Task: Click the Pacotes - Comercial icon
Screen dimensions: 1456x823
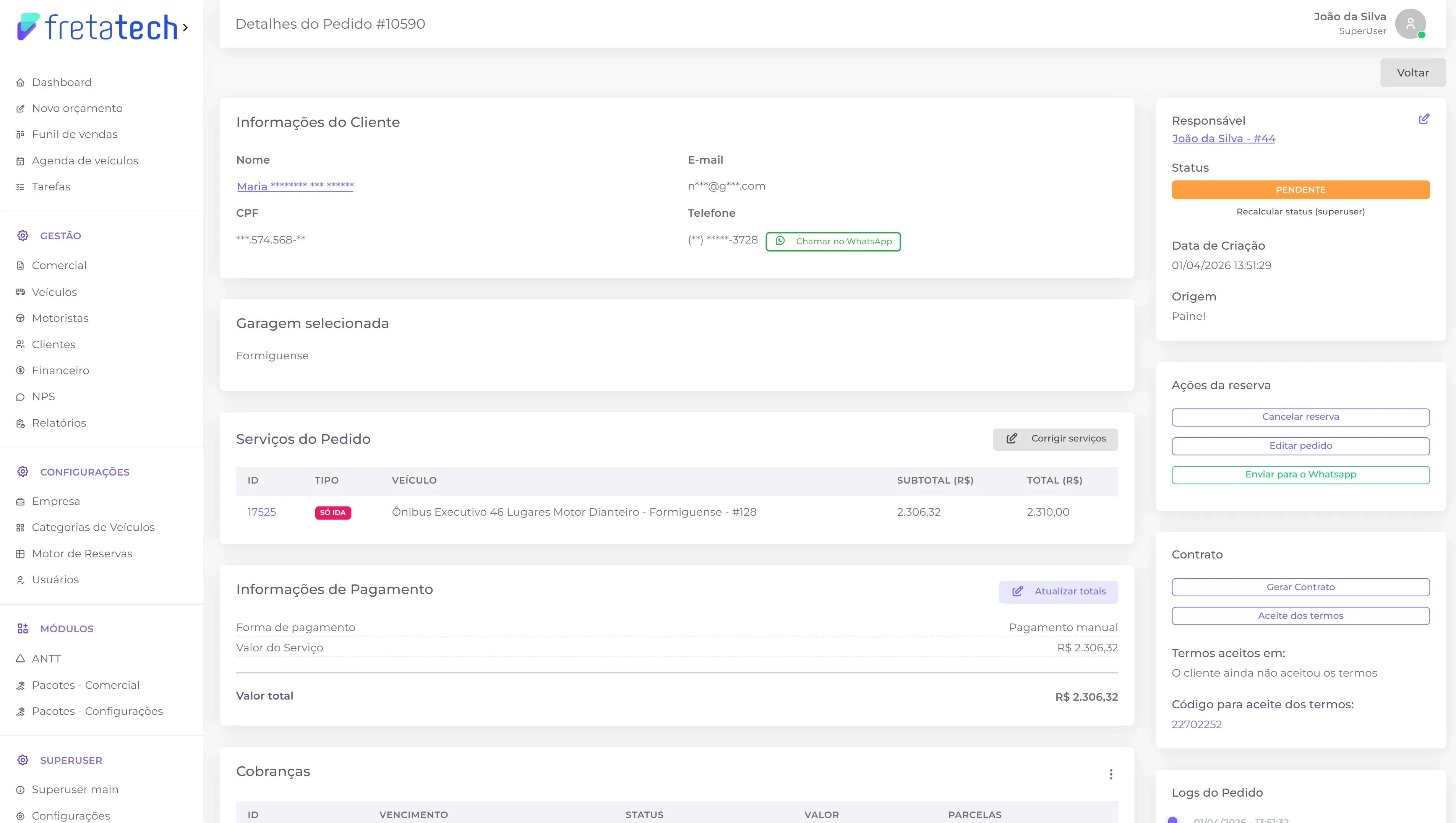Action: click(x=20, y=685)
